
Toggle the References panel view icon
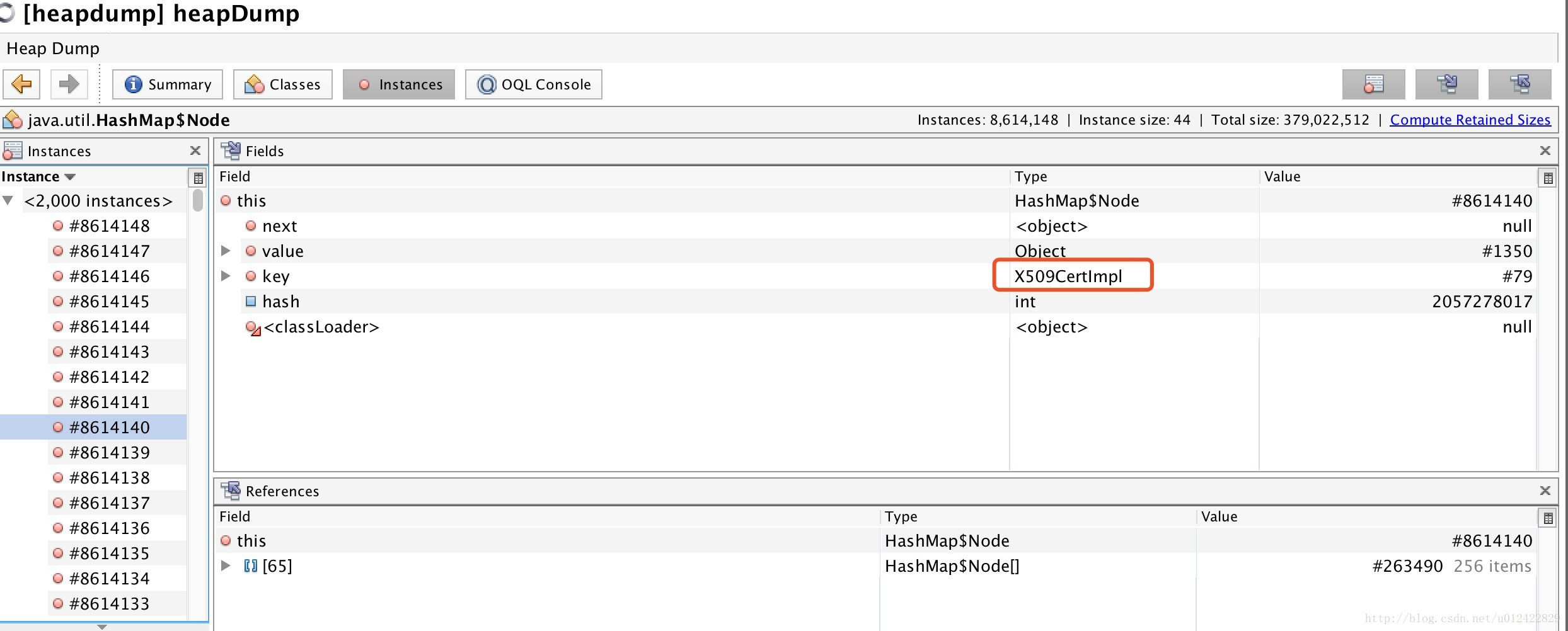pos(1519,84)
